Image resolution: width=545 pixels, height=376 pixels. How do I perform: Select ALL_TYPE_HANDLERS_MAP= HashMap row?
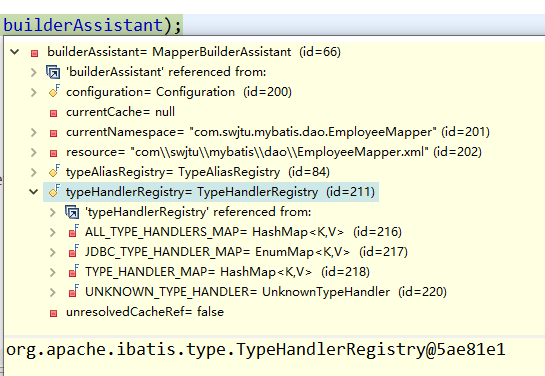(243, 232)
